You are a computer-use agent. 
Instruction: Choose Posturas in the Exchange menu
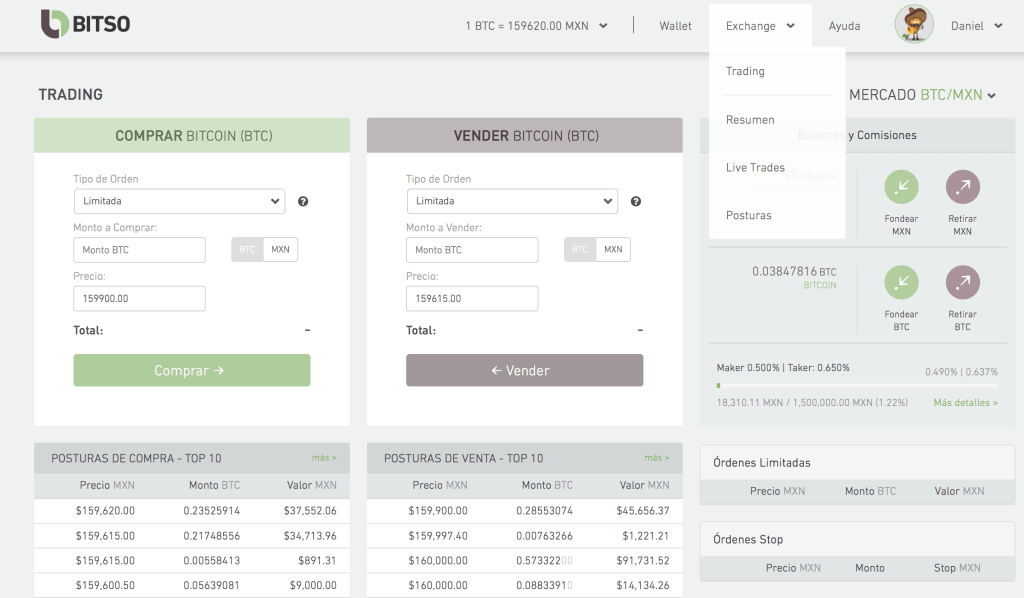[x=748, y=215]
